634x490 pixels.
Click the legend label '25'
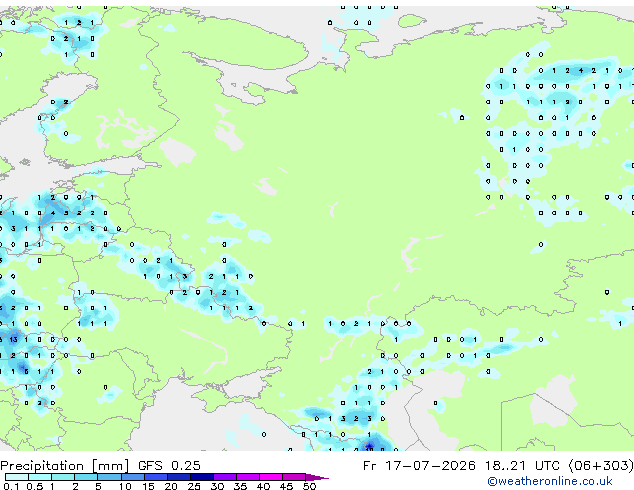click(194, 486)
